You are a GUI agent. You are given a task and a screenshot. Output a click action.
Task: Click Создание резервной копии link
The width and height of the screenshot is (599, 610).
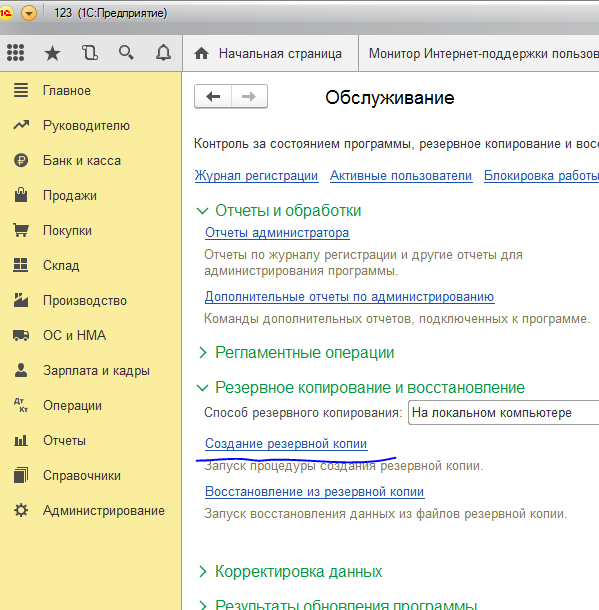[x=286, y=443]
